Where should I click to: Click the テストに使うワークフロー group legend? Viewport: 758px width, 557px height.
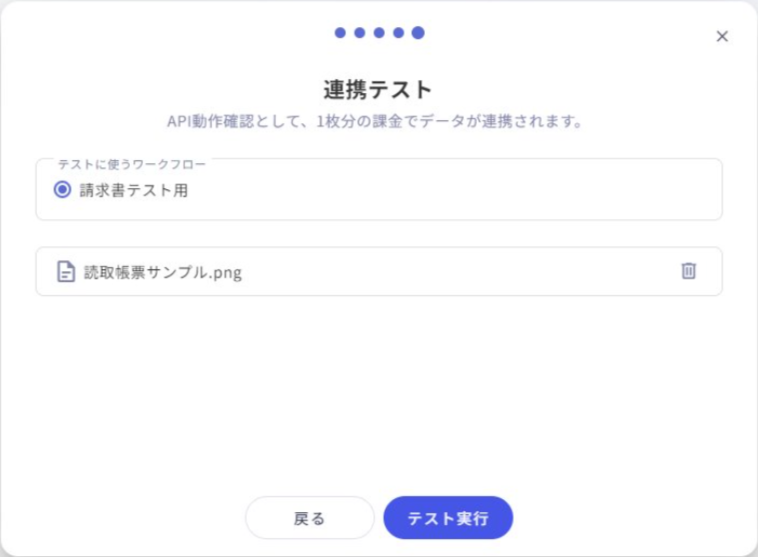pos(132,164)
